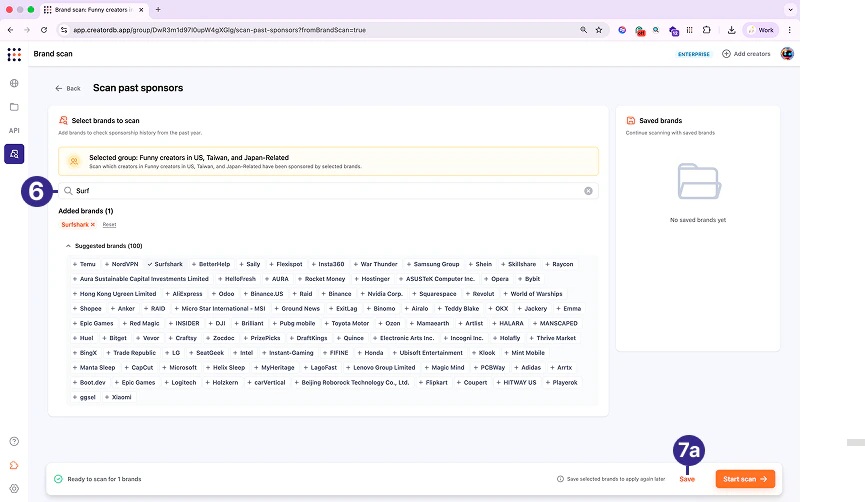
Task: Add Ubisoft Entertainment brand chip
Action: (427, 353)
